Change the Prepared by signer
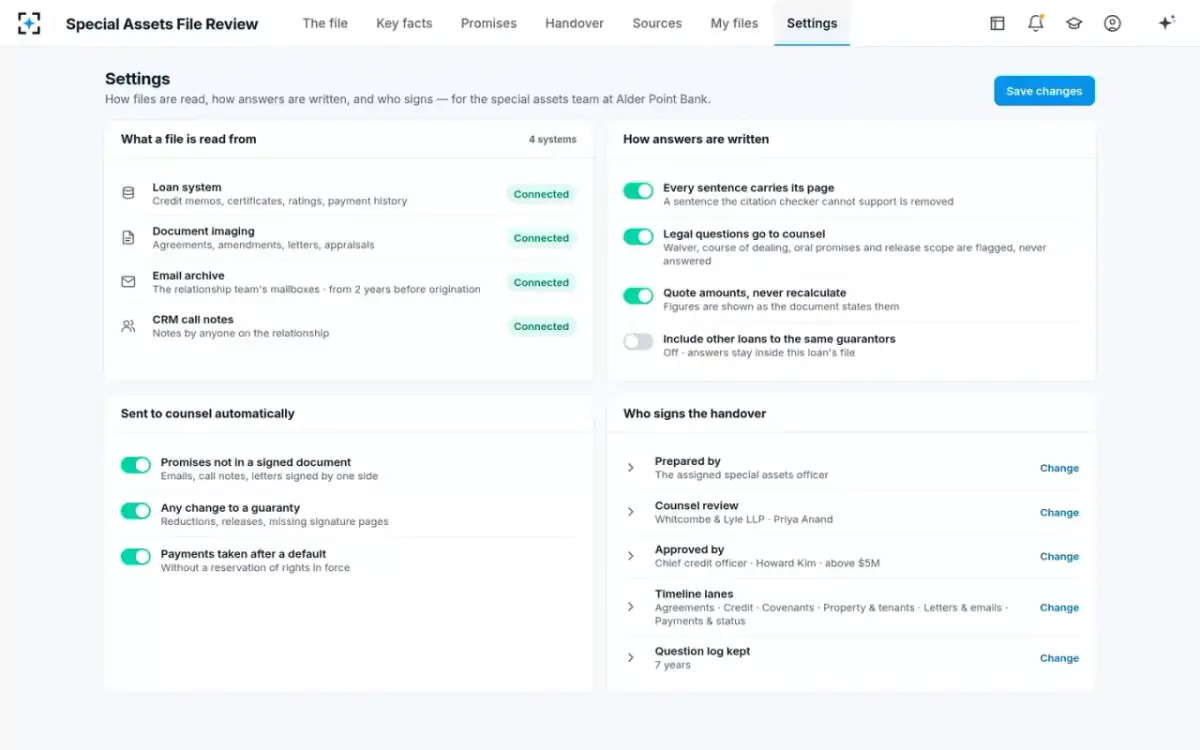The height and width of the screenshot is (750, 1200). pos(1059,468)
